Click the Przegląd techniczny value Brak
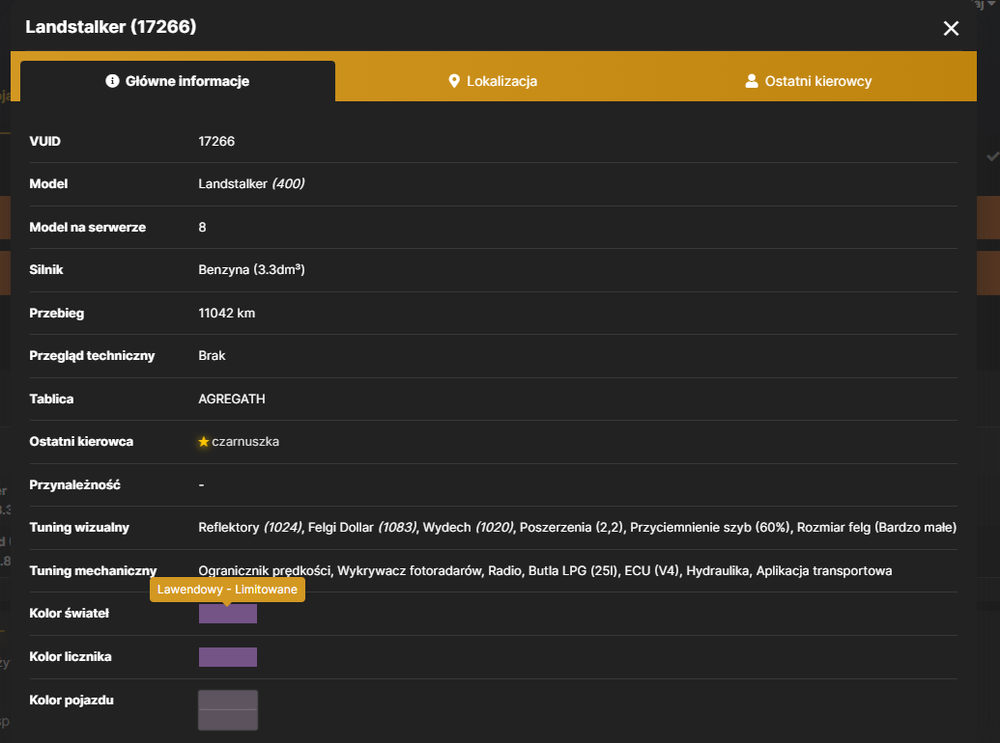The image size is (1000, 743). pyautogui.click(x=212, y=355)
